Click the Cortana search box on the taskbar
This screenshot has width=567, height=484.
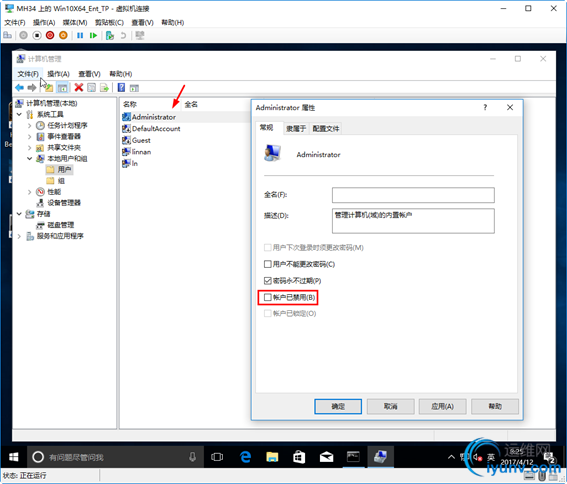click(116, 457)
